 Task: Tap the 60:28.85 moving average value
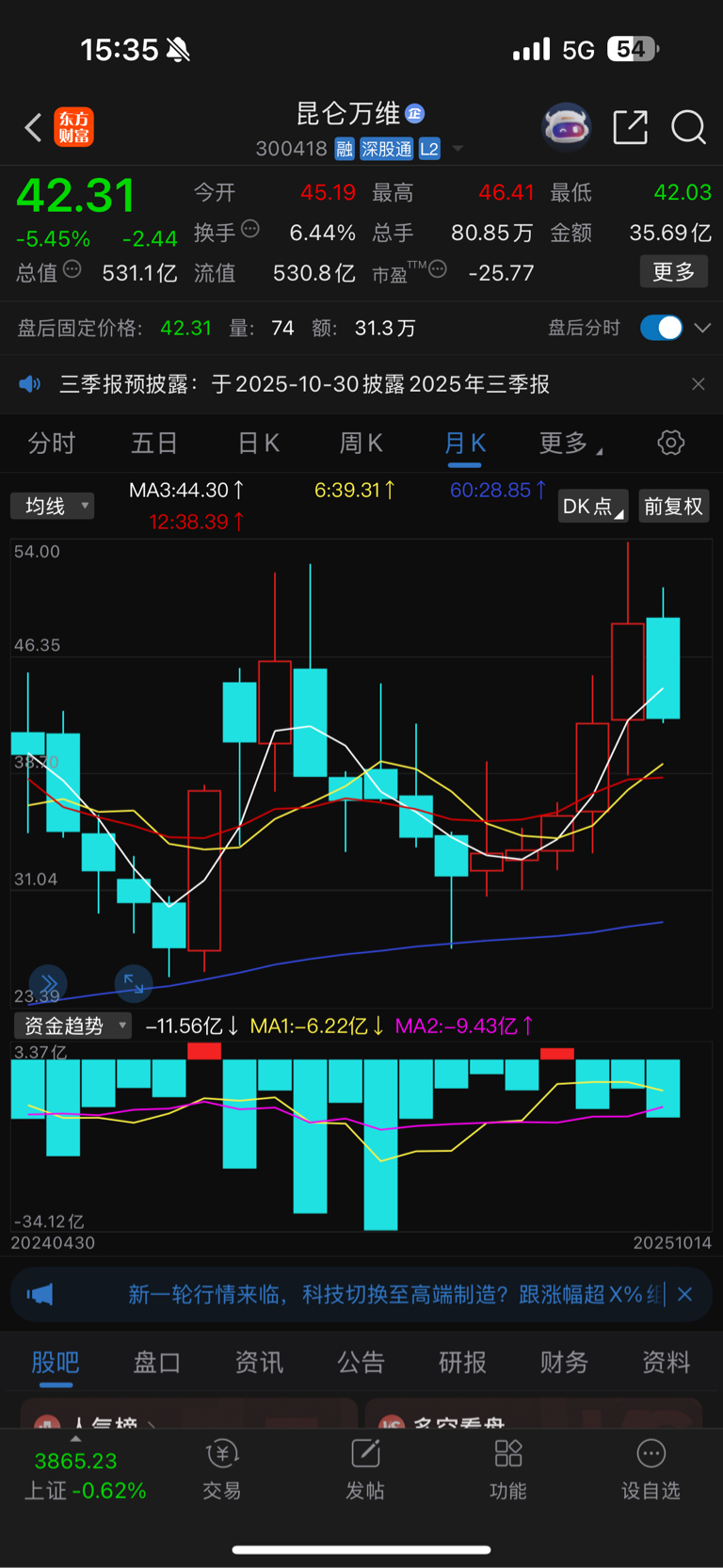pyautogui.click(x=498, y=490)
